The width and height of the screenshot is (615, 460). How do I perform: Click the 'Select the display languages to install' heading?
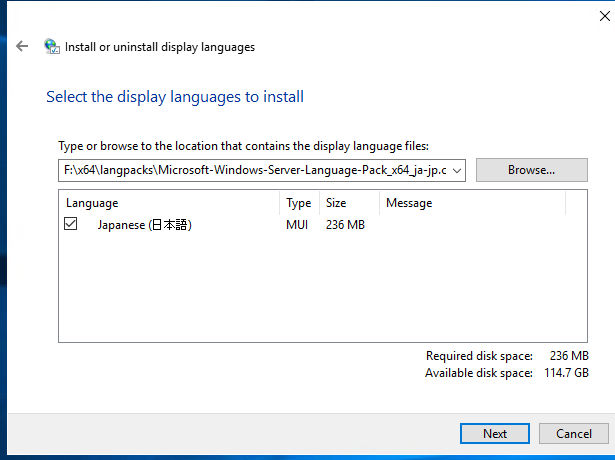coord(175,97)
